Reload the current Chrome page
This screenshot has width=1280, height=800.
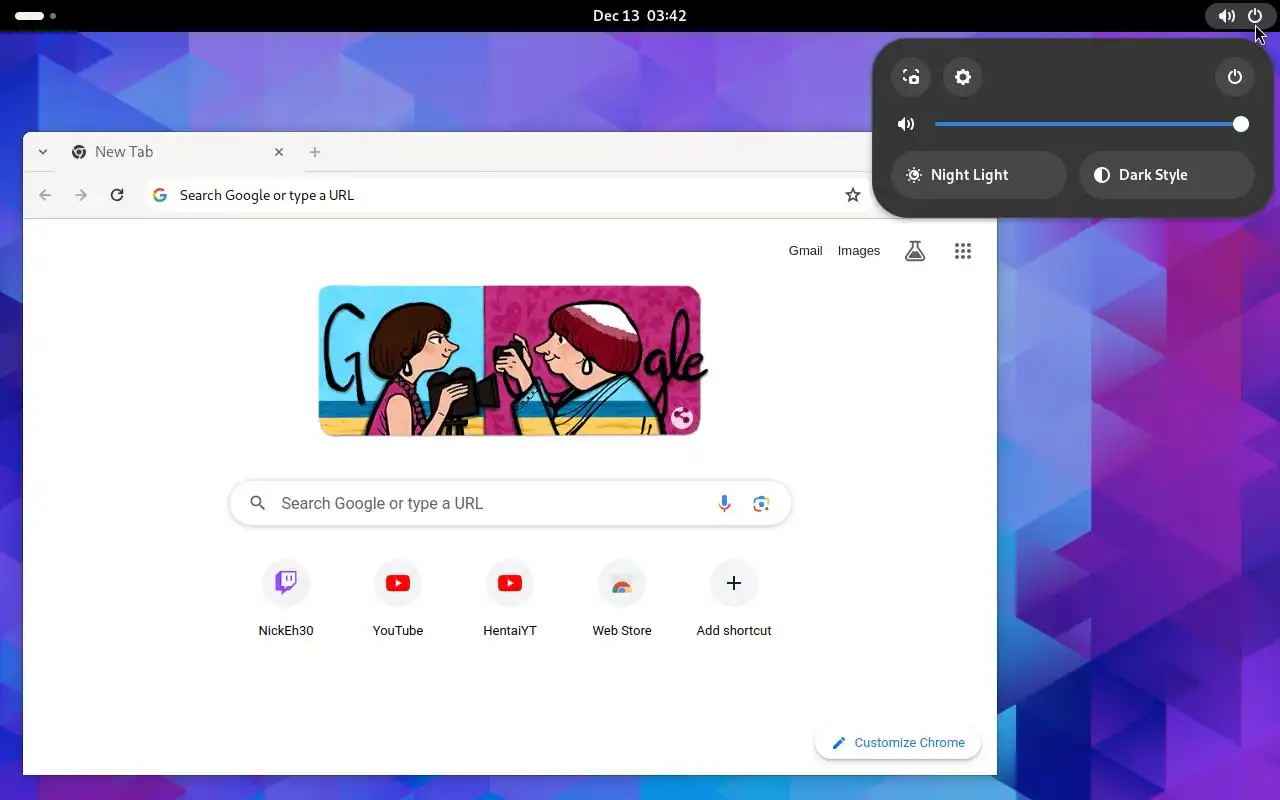point(117,195)
